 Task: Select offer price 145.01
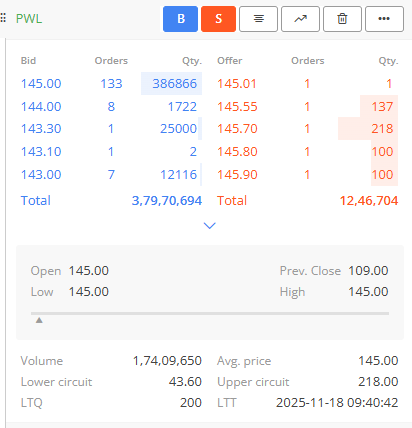(237, 84)
